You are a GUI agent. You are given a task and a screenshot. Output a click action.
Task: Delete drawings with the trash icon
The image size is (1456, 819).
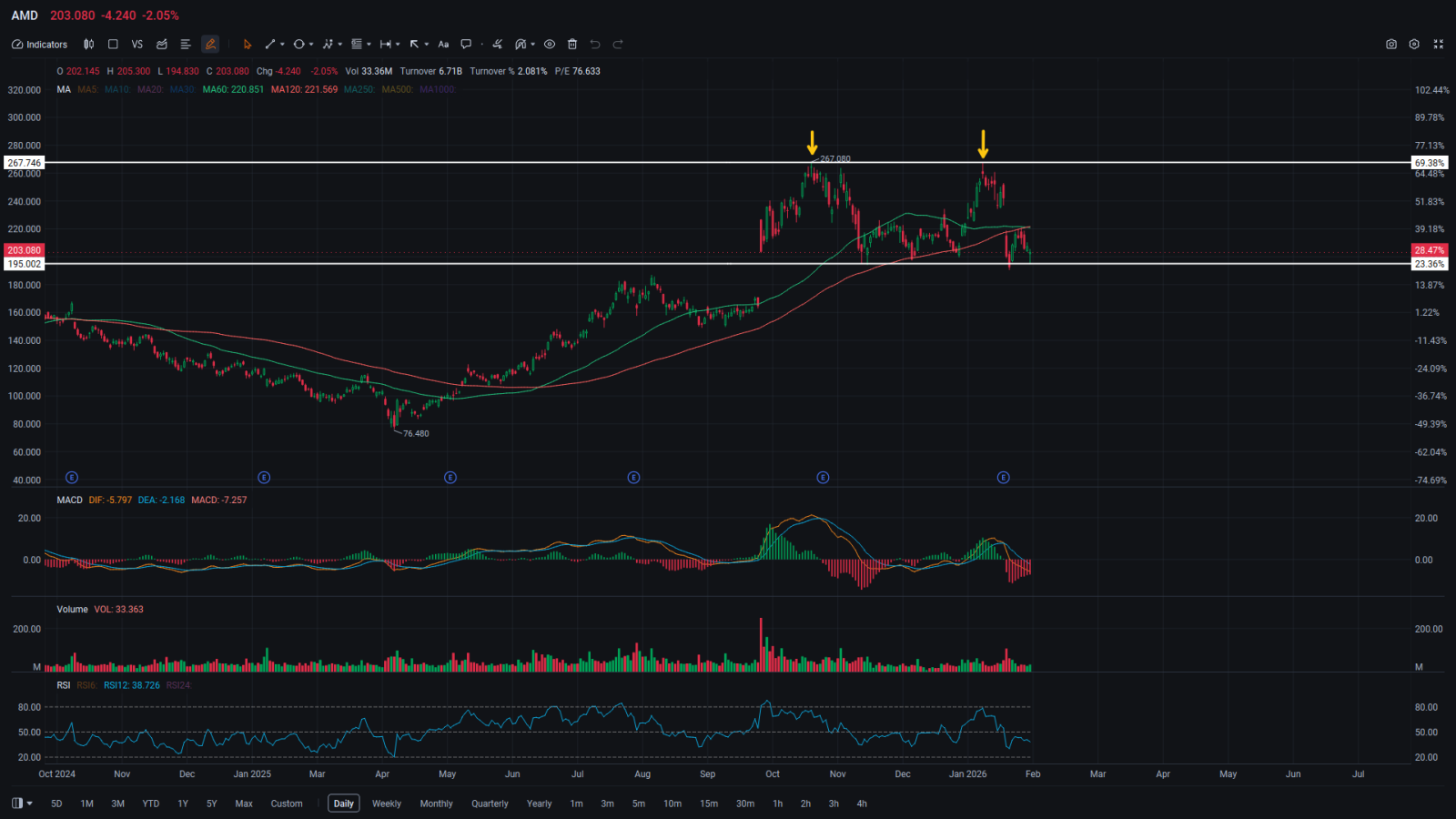[x=572, y=44]
